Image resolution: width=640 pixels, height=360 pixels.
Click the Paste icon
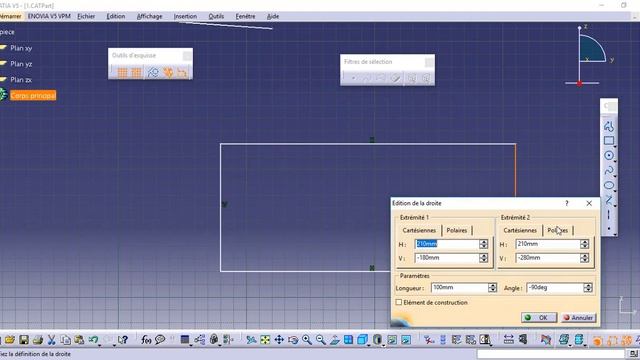coord(79,340)
